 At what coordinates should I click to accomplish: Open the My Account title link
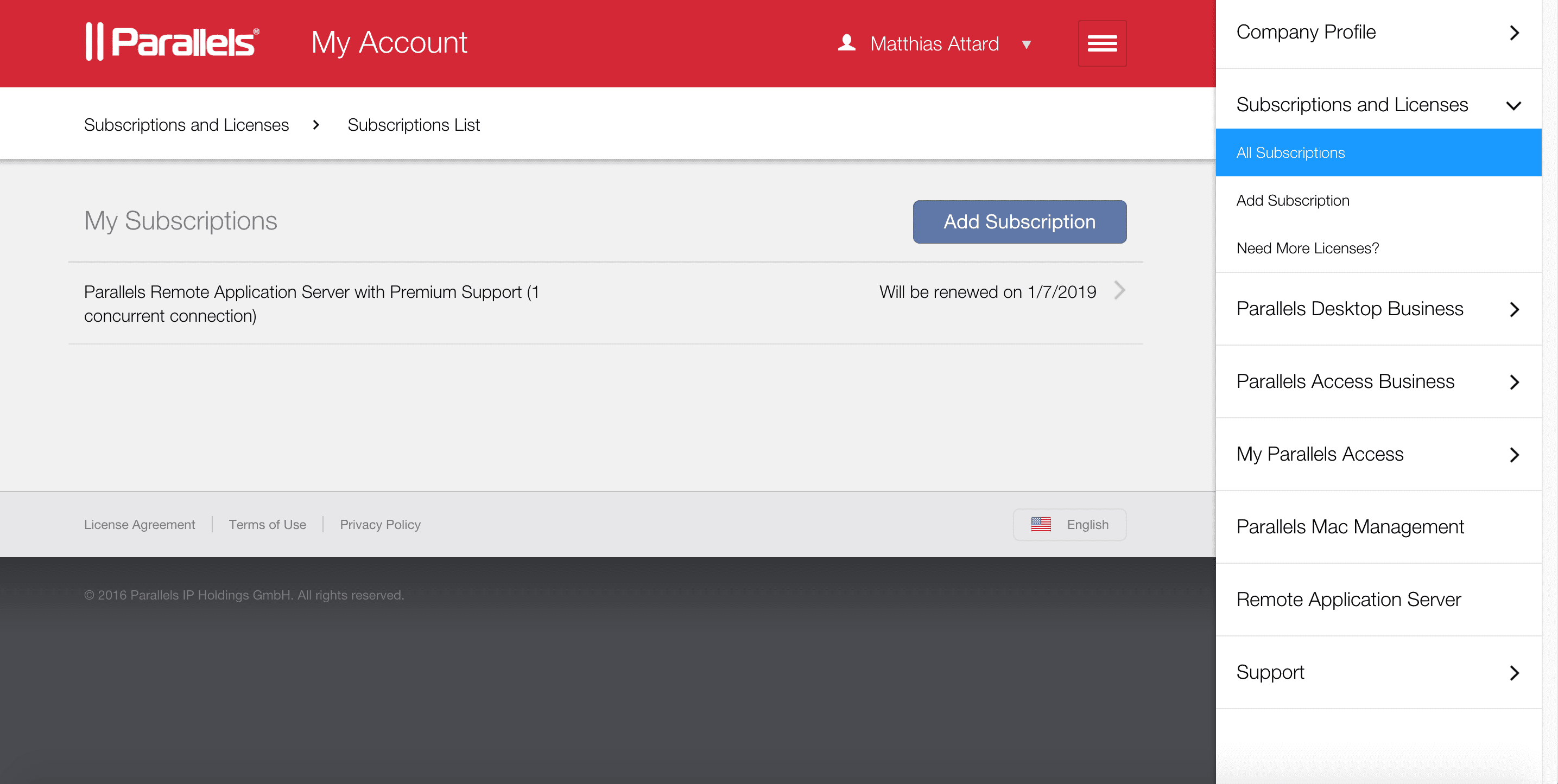click(389, 43)
